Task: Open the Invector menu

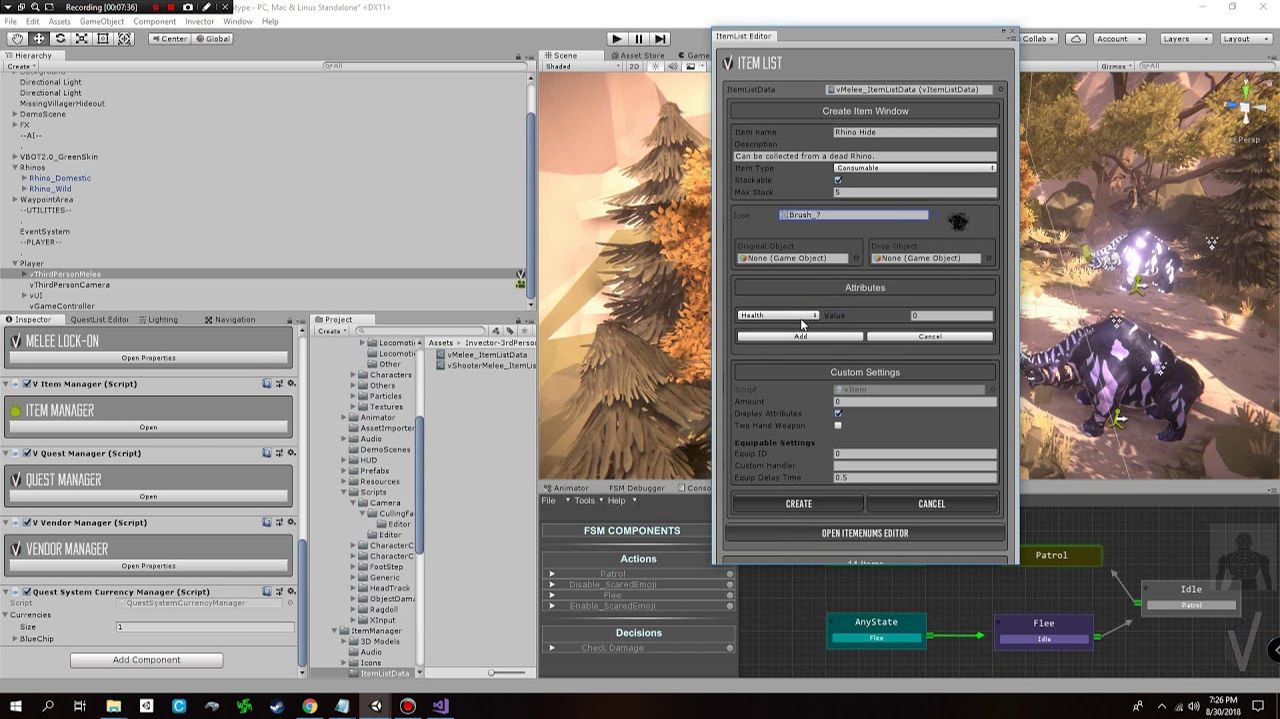Action: coord(199,21)
